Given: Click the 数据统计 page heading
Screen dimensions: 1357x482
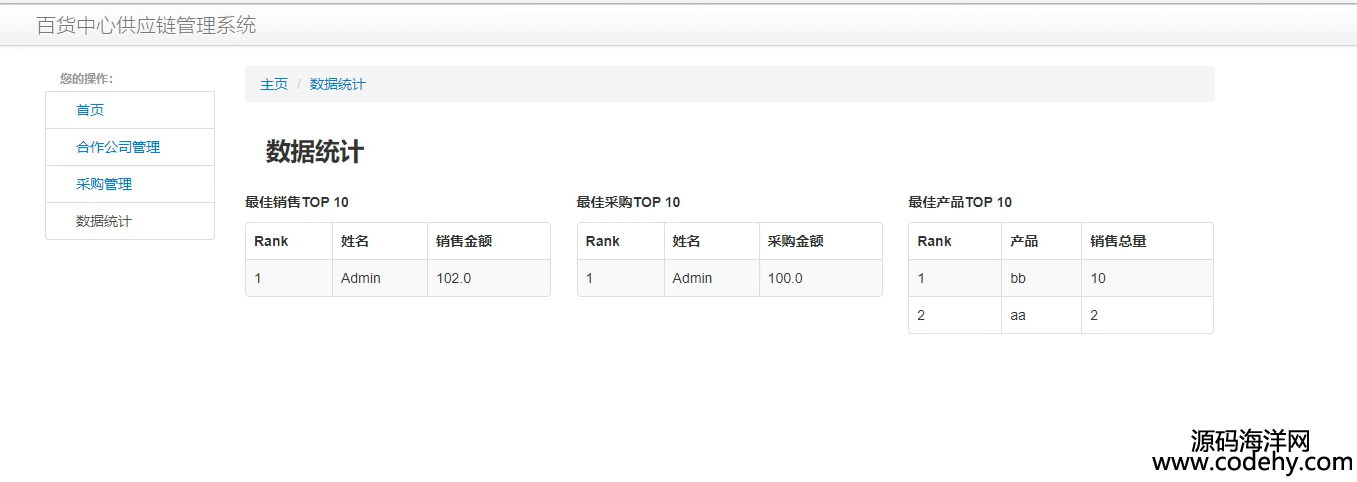Looking at the screenshot, I should point(315,152).
